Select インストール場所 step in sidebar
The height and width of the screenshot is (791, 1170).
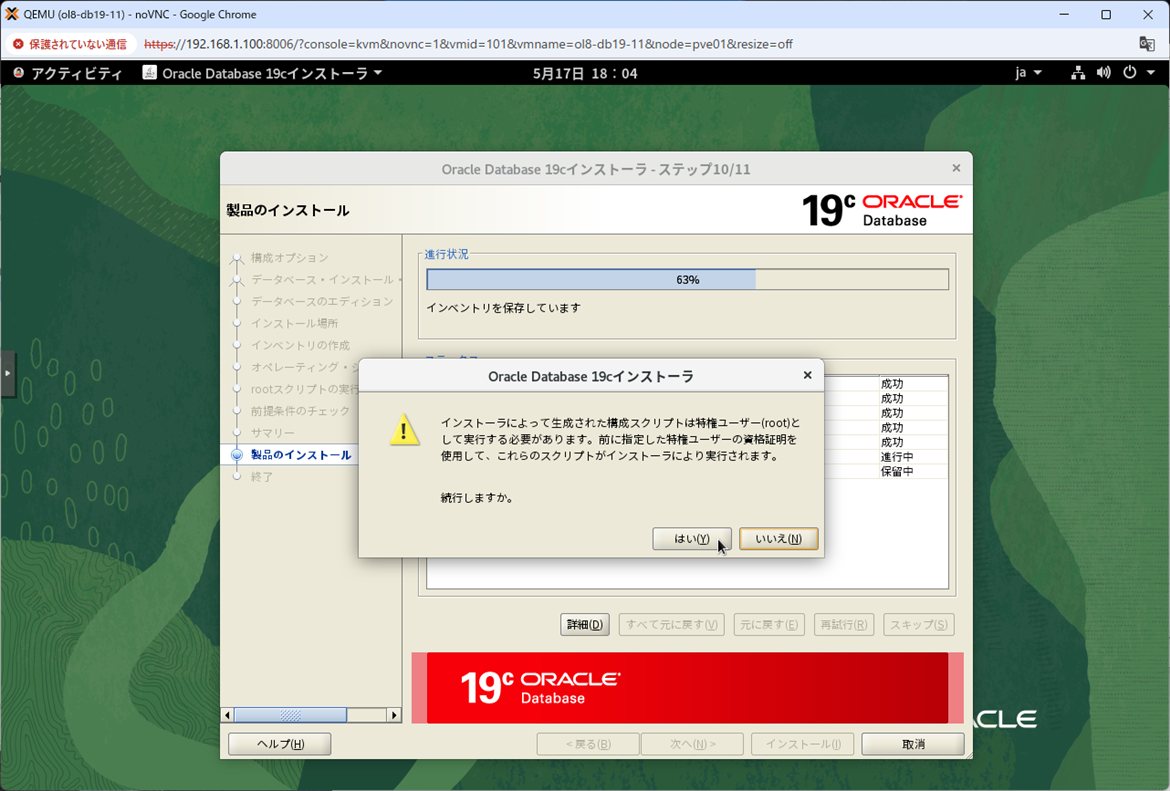[x=294, y=323]
